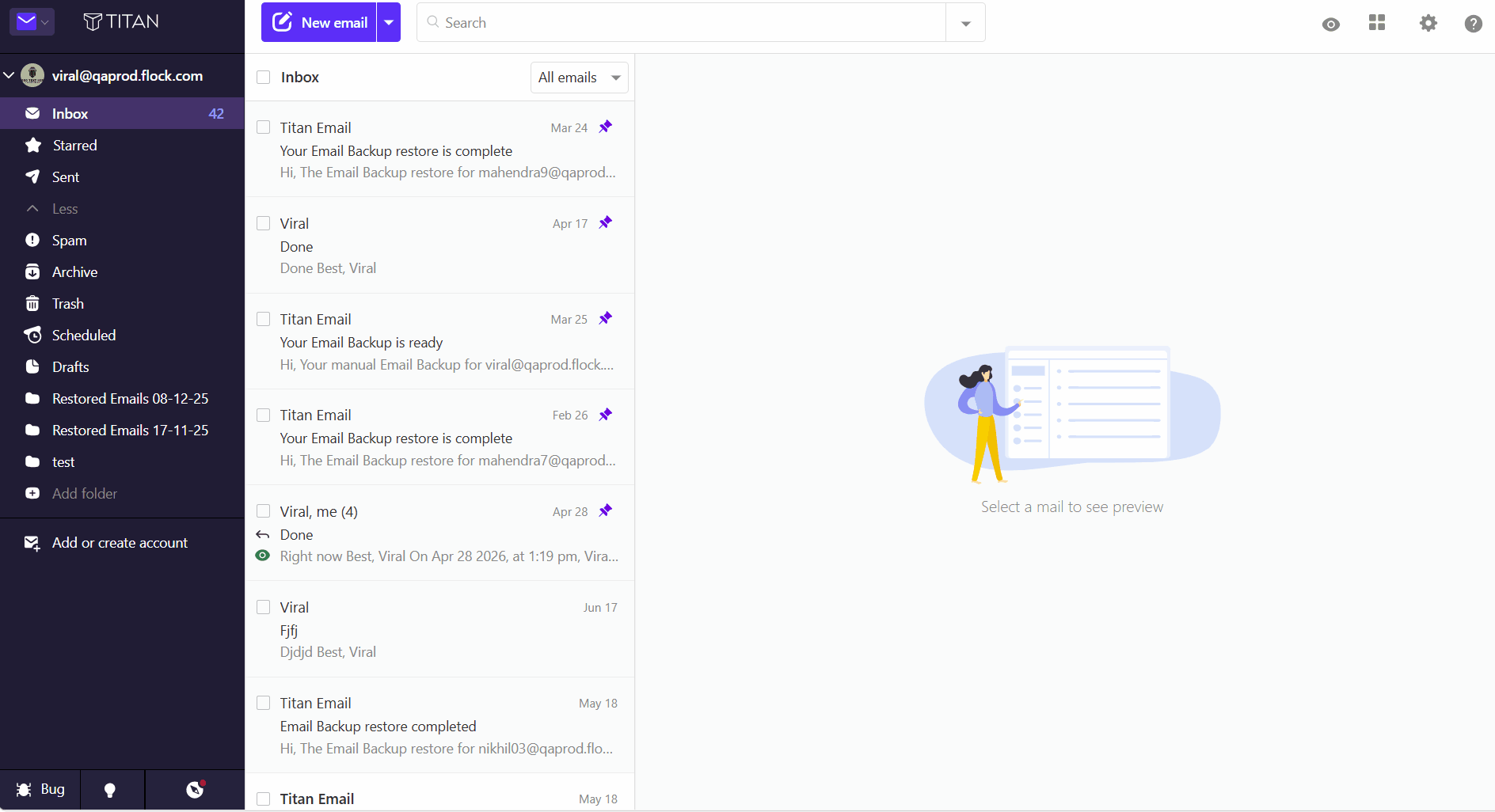
Task: Check the Jun 17 Viral email checkbox
Action: point(264,607)
